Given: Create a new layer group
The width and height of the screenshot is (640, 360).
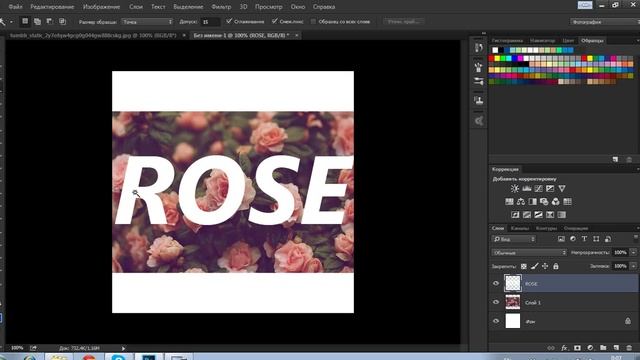Looking at the screenshot, I should (x=603, y=348).
